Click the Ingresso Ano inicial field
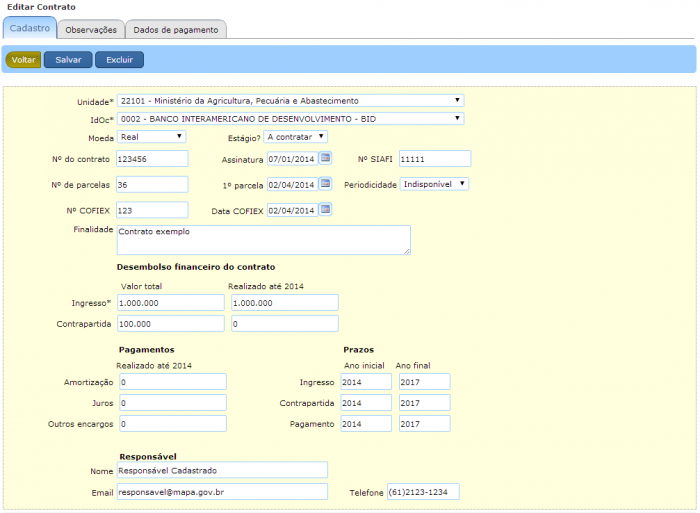Image resolution: width=700 pixels, height=513 pixels. tap(366, 382)
